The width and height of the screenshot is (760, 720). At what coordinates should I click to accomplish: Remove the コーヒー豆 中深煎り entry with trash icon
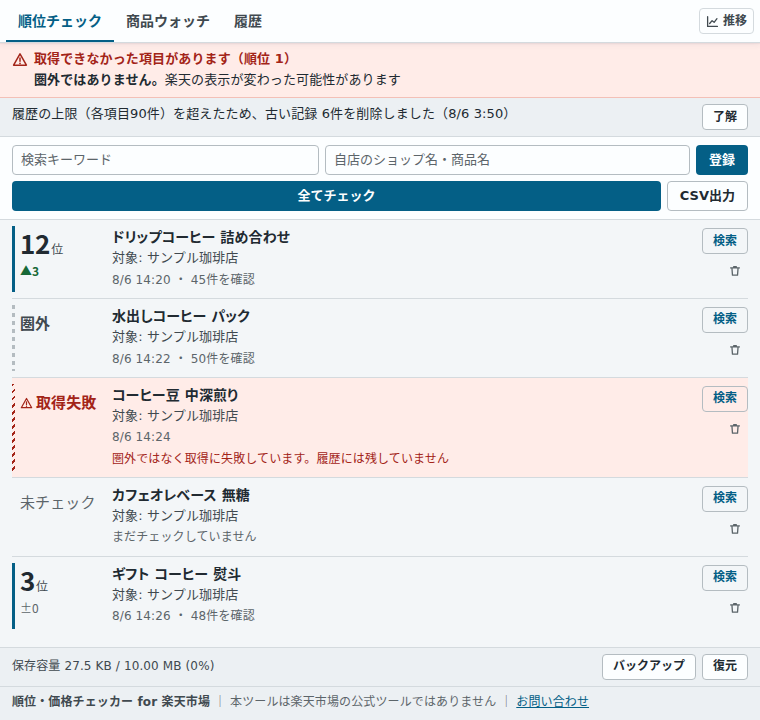click(735, 429)
